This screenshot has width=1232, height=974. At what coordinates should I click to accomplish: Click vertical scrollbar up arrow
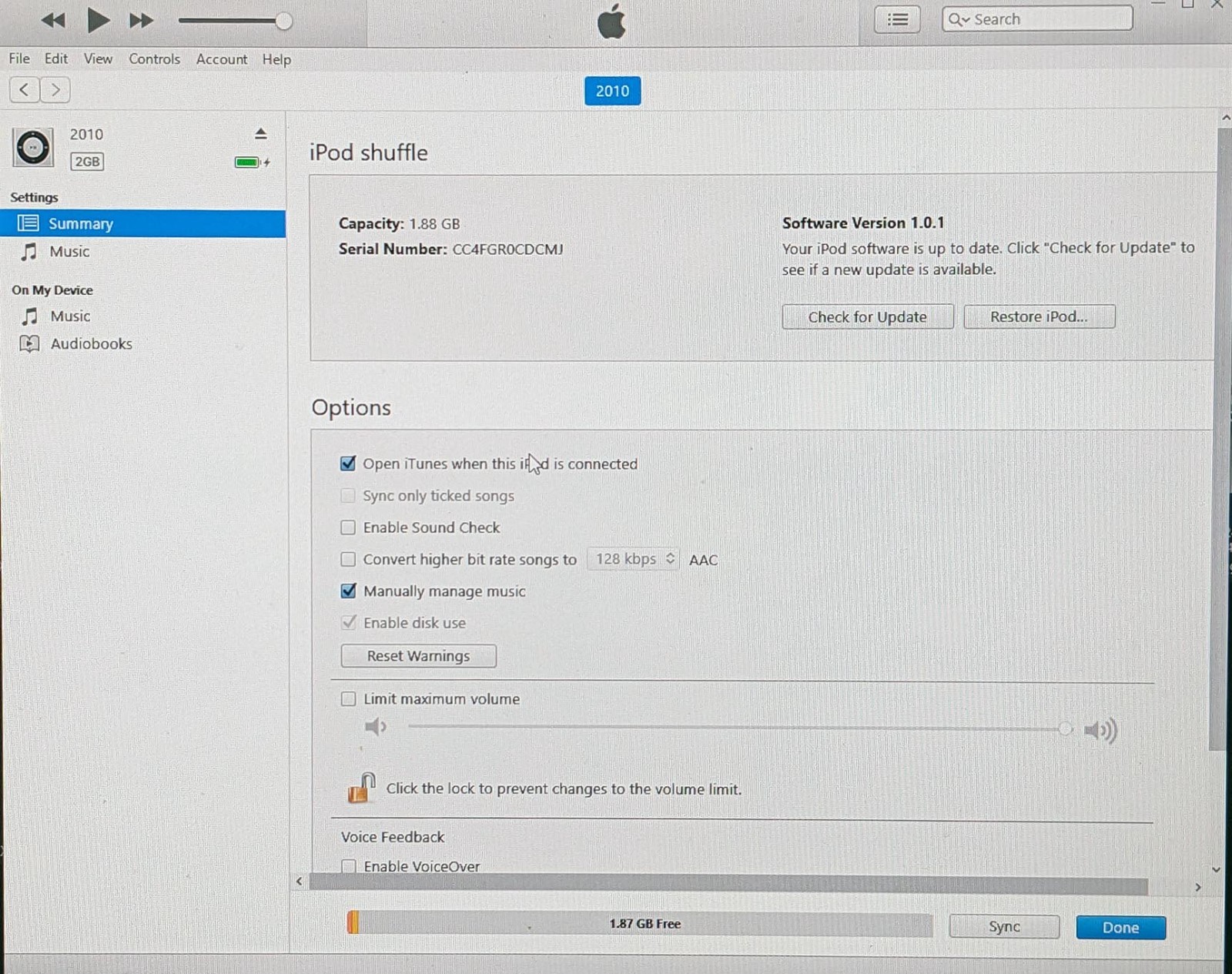pos(1226,117)
